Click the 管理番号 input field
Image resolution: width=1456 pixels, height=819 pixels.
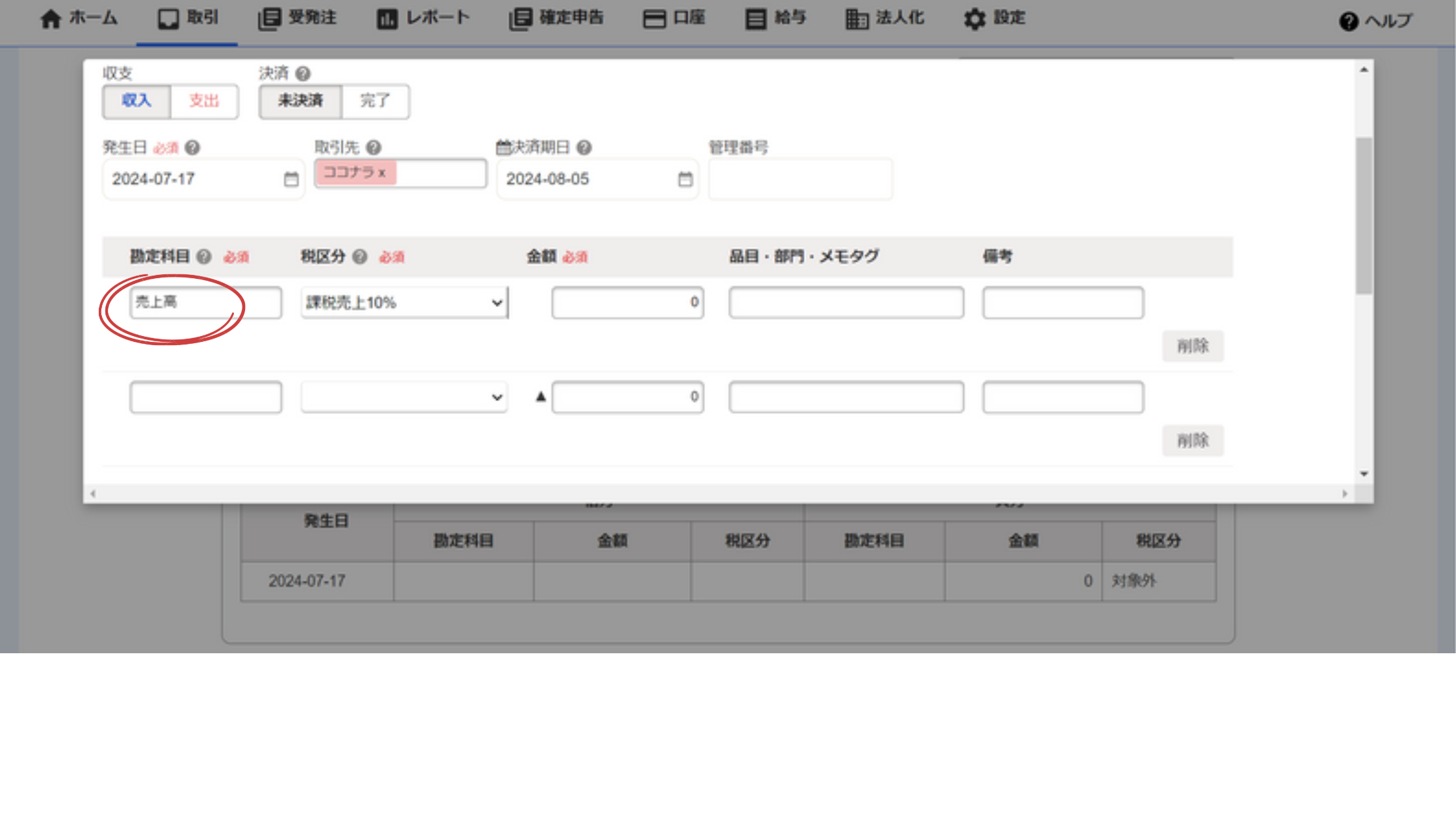tap(799, 179)
